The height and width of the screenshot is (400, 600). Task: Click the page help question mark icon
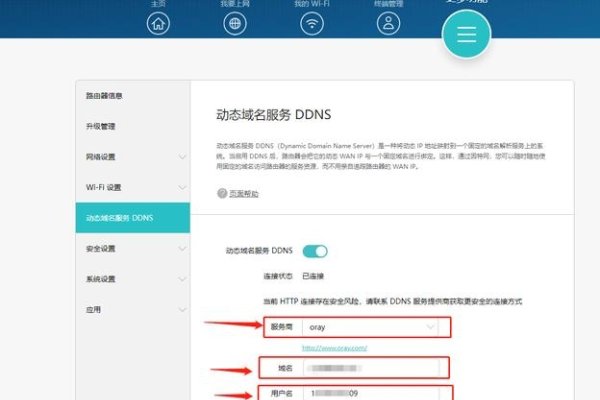pyautogui.click(x=222, y=193)
